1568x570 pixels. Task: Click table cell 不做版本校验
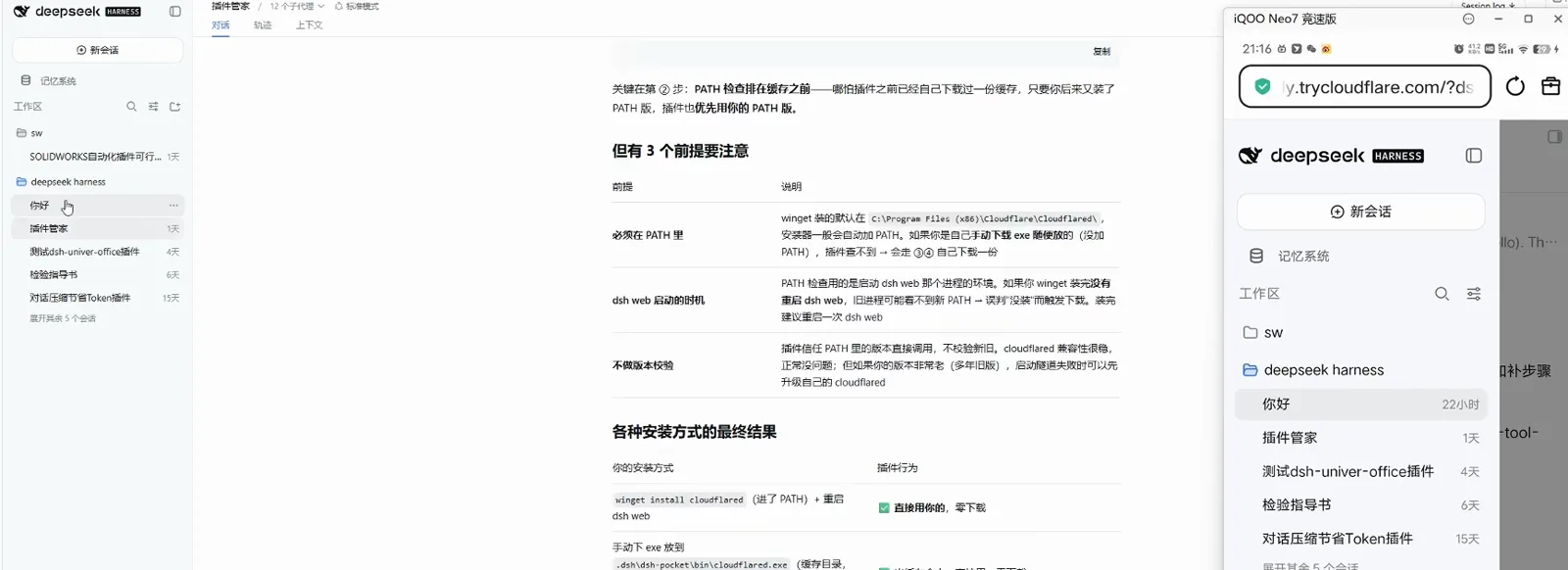pyautogui.click(x=643, y=365)
